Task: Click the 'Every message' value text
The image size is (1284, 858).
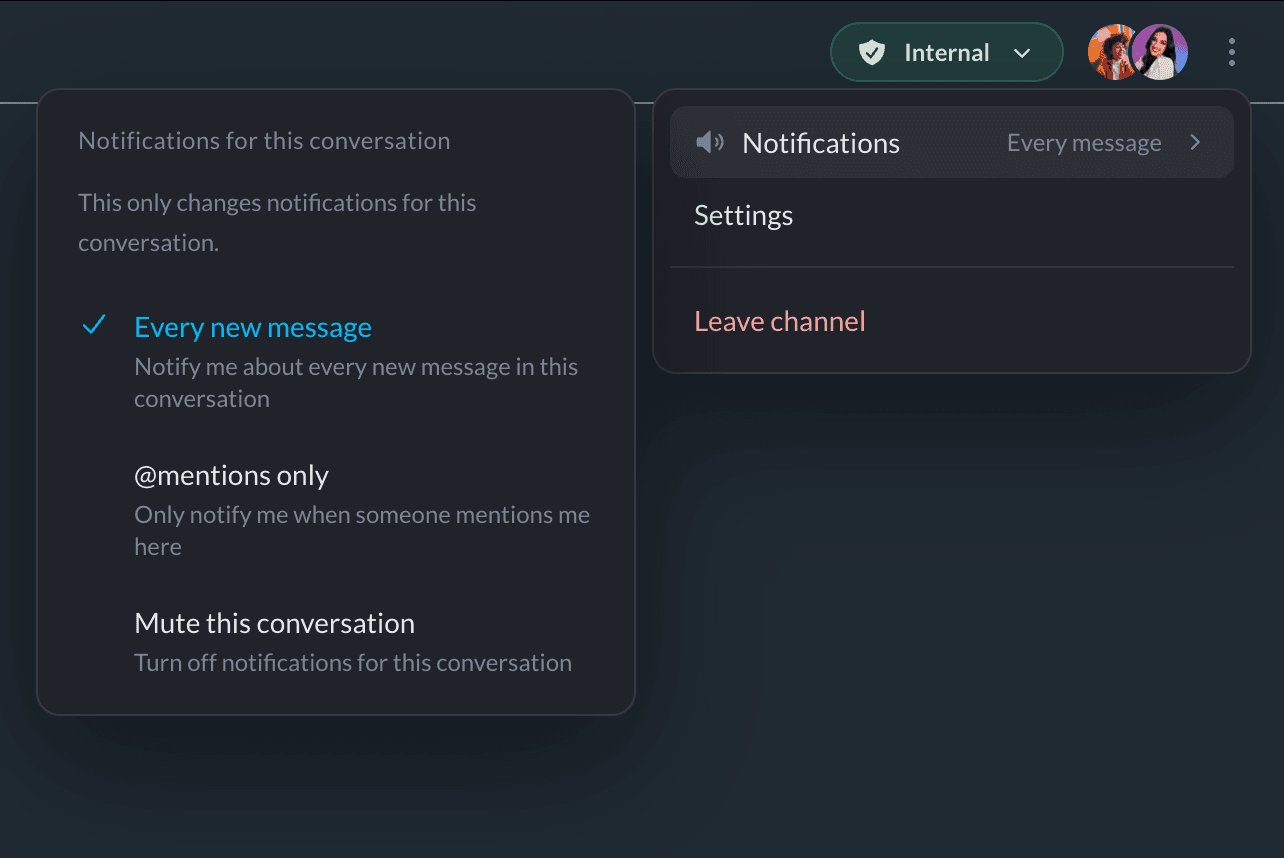Action: coord(1084,143)
